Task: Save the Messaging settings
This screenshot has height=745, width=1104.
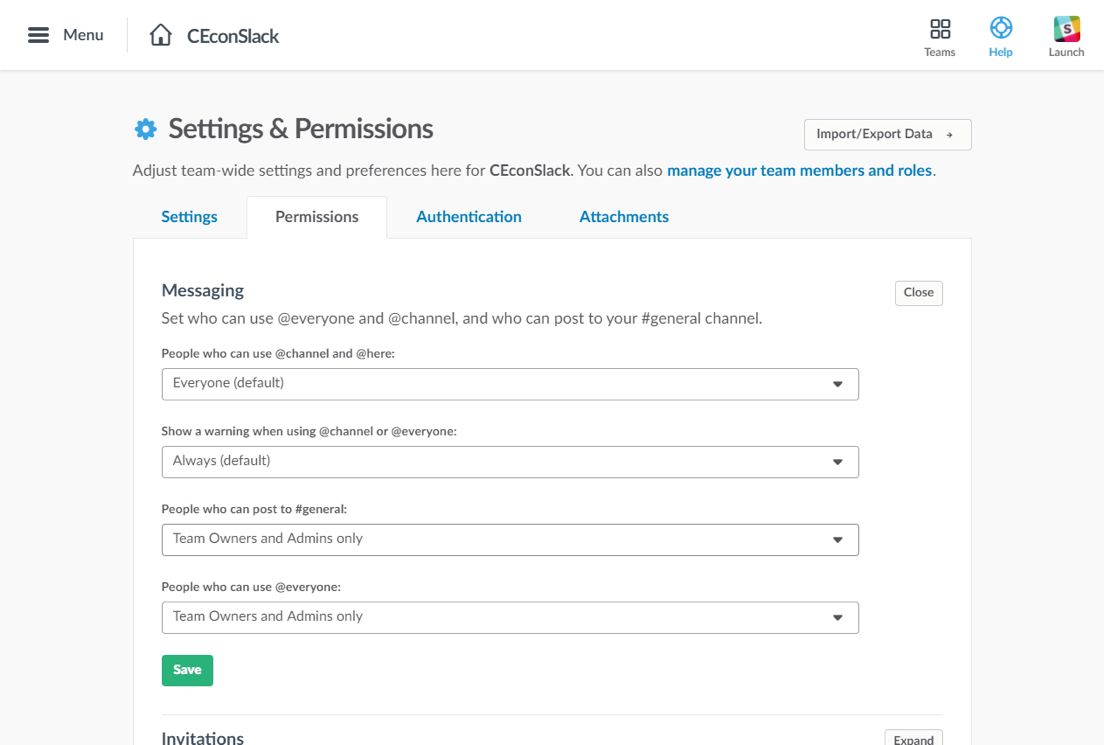Action: click(x=187, y=670)
